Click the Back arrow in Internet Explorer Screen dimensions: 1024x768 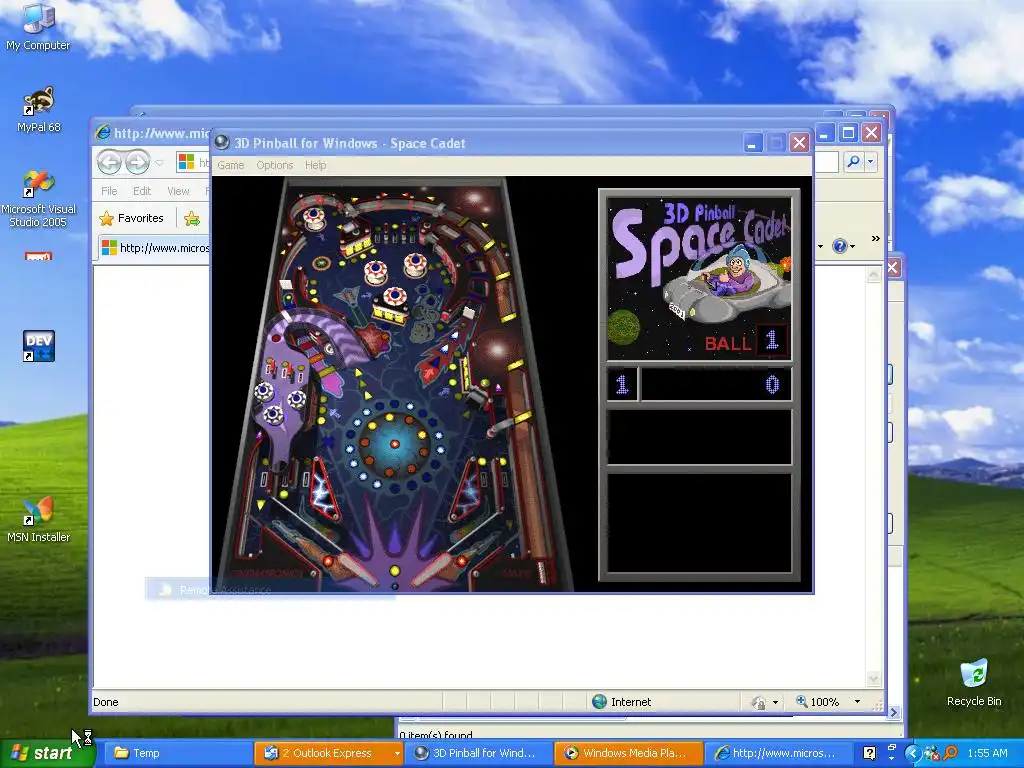point(109,162)
